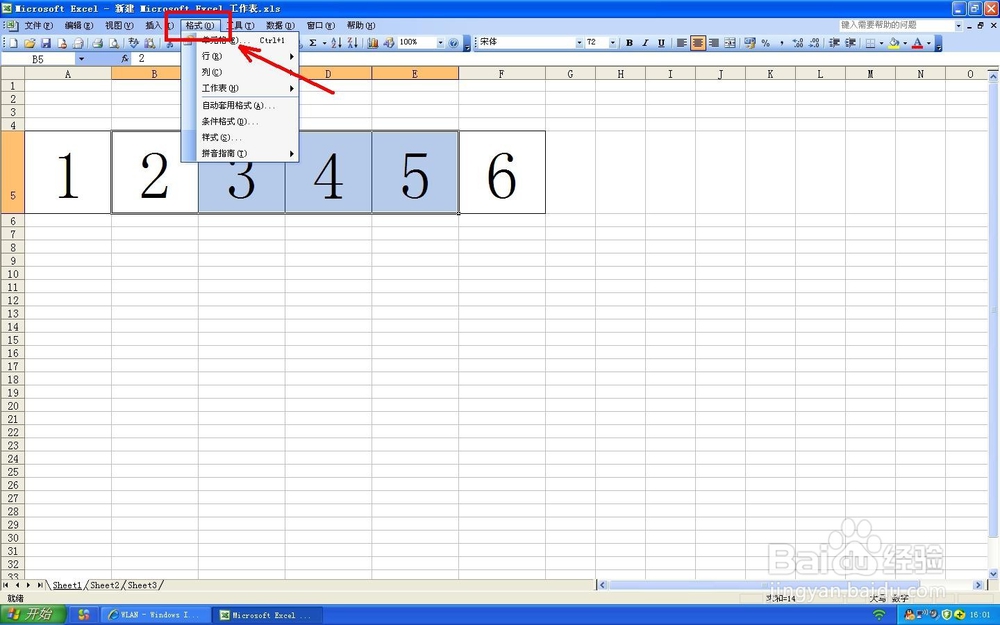The image size is (1000, 625).
Task: Switch to the Sheet3 tab
Action: pos(142,585)
